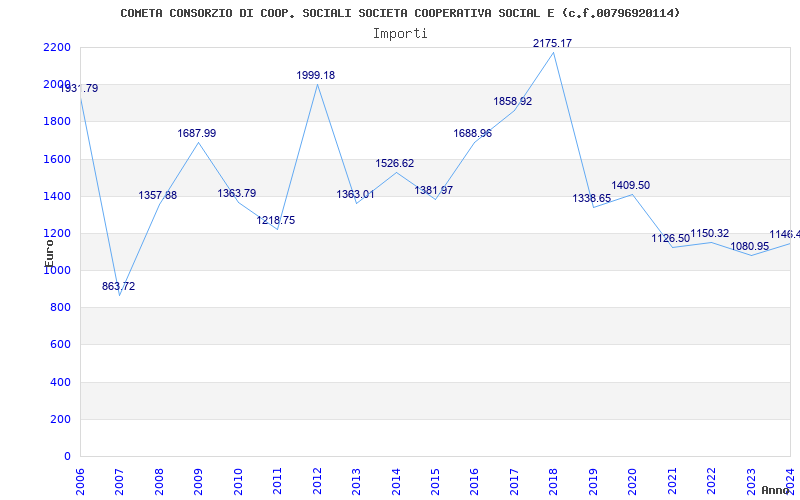Click the 1218.75 value label

click(276, 221)
